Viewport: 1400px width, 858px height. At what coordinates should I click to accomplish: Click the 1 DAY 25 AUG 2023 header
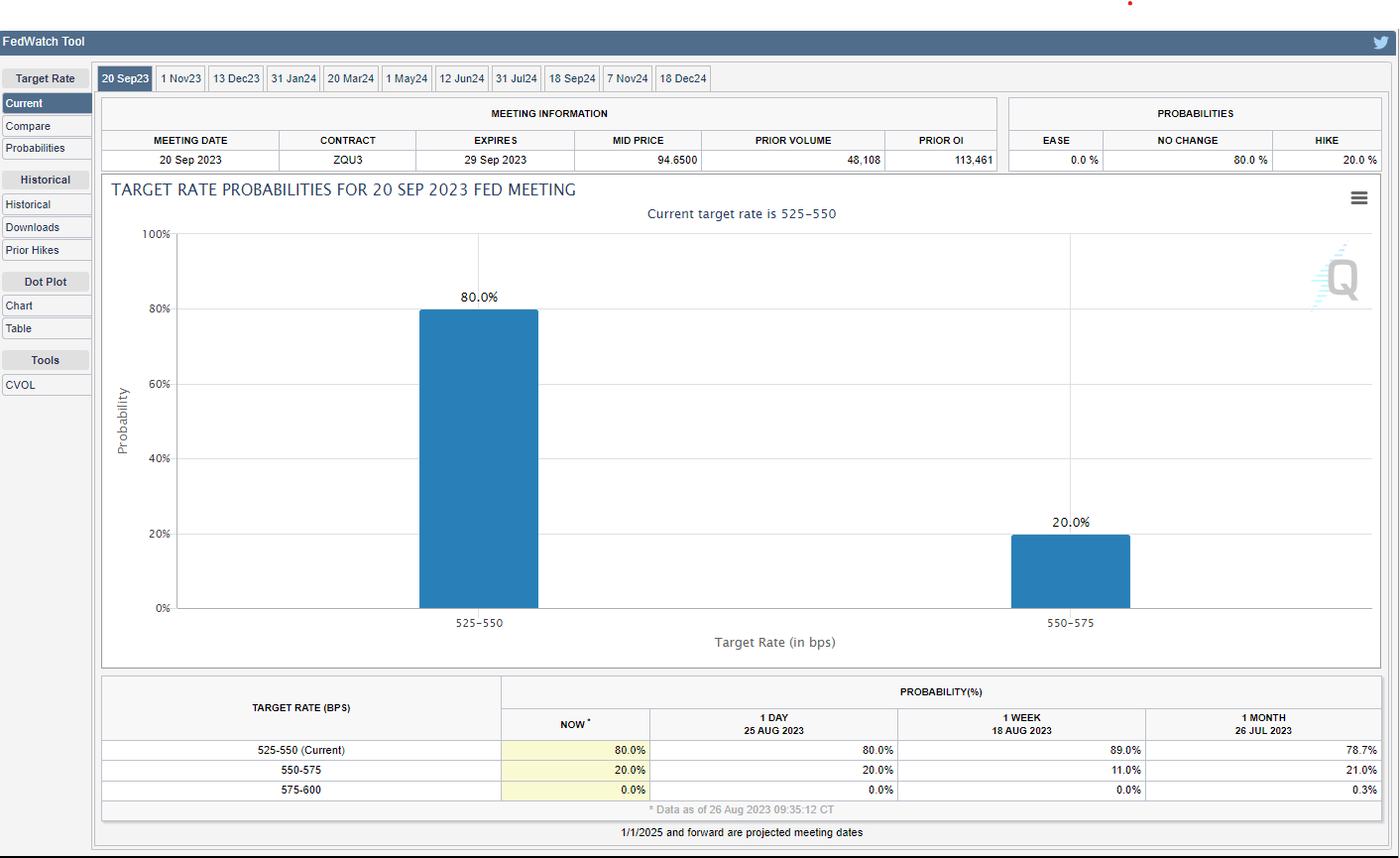(x=774, y=724)
